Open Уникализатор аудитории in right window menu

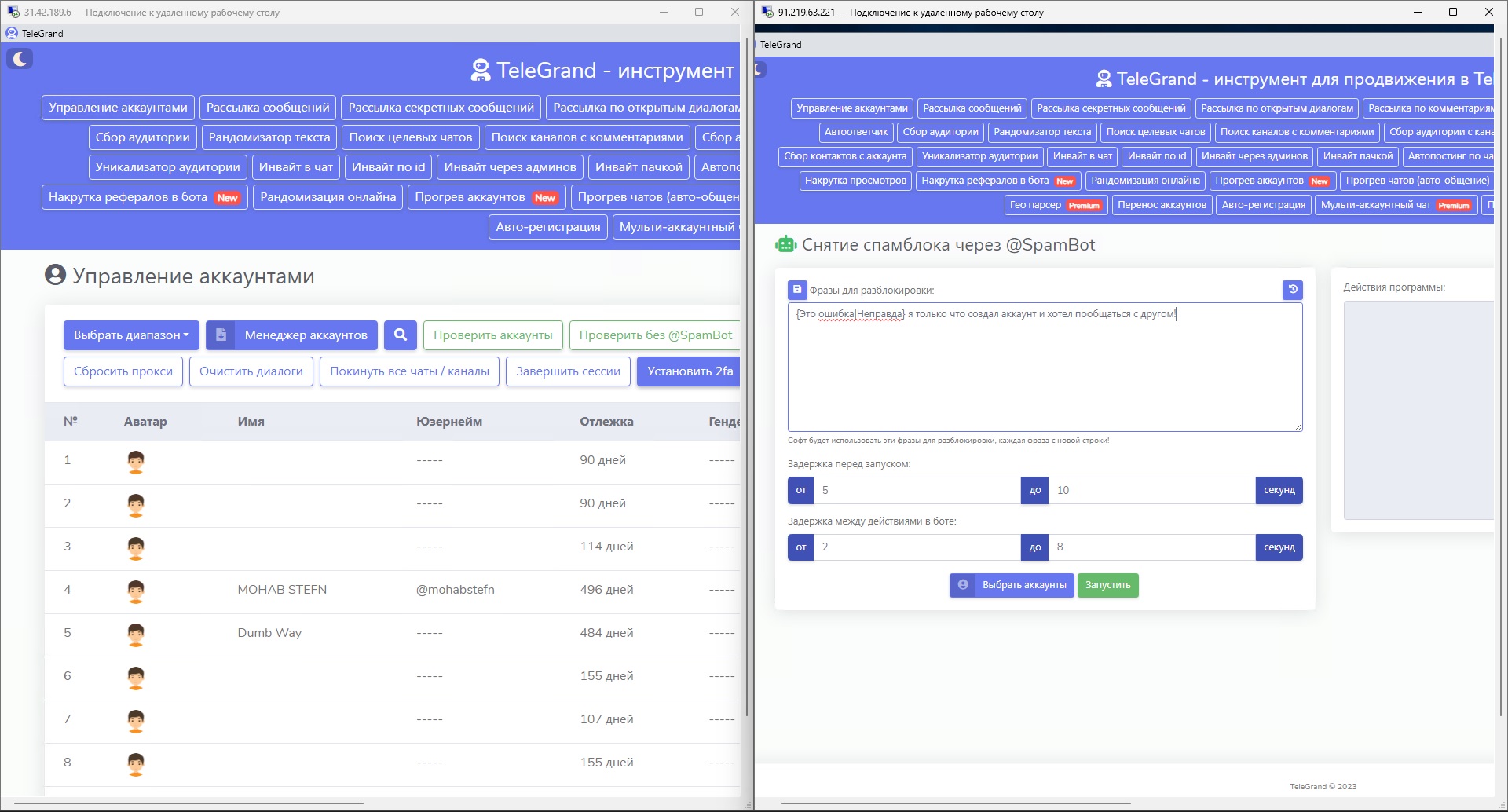[979, 156]
